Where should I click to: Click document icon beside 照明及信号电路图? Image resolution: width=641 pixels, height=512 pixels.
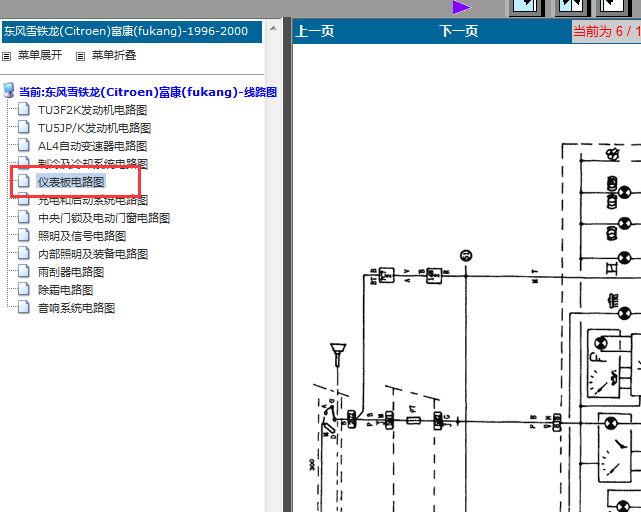[x=24, y=235]
